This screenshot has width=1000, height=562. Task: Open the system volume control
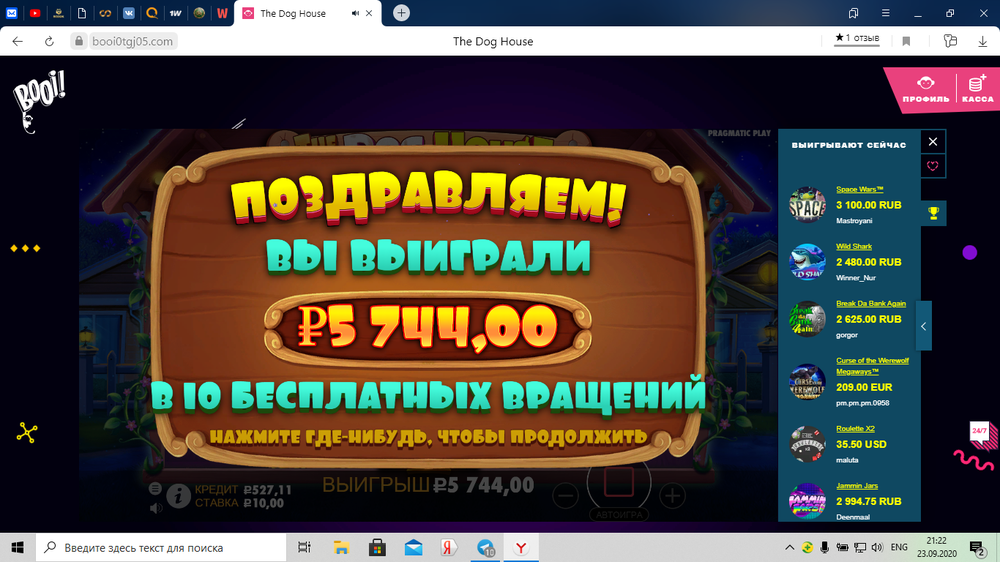[x=878, y=547]
